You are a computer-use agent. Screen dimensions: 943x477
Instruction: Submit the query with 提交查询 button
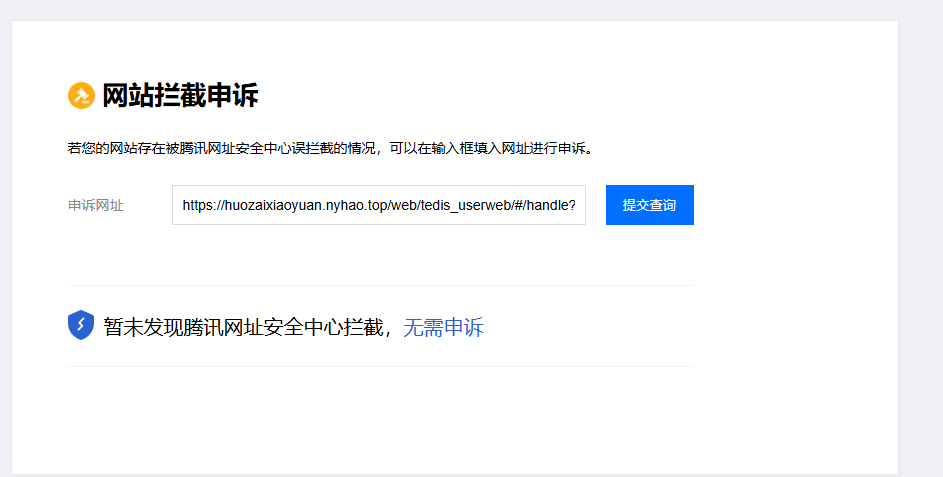pyautogui.click(x=650, y=205)
